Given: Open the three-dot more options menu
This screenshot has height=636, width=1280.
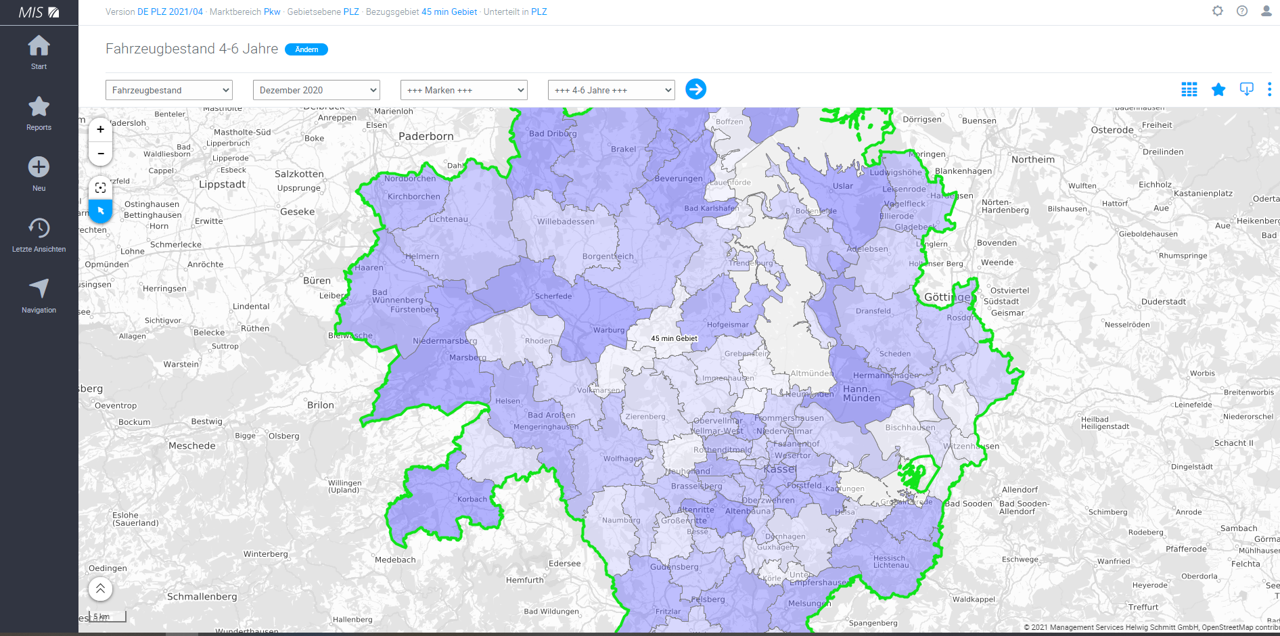Looking at the screenshot, I should 1269,89.
